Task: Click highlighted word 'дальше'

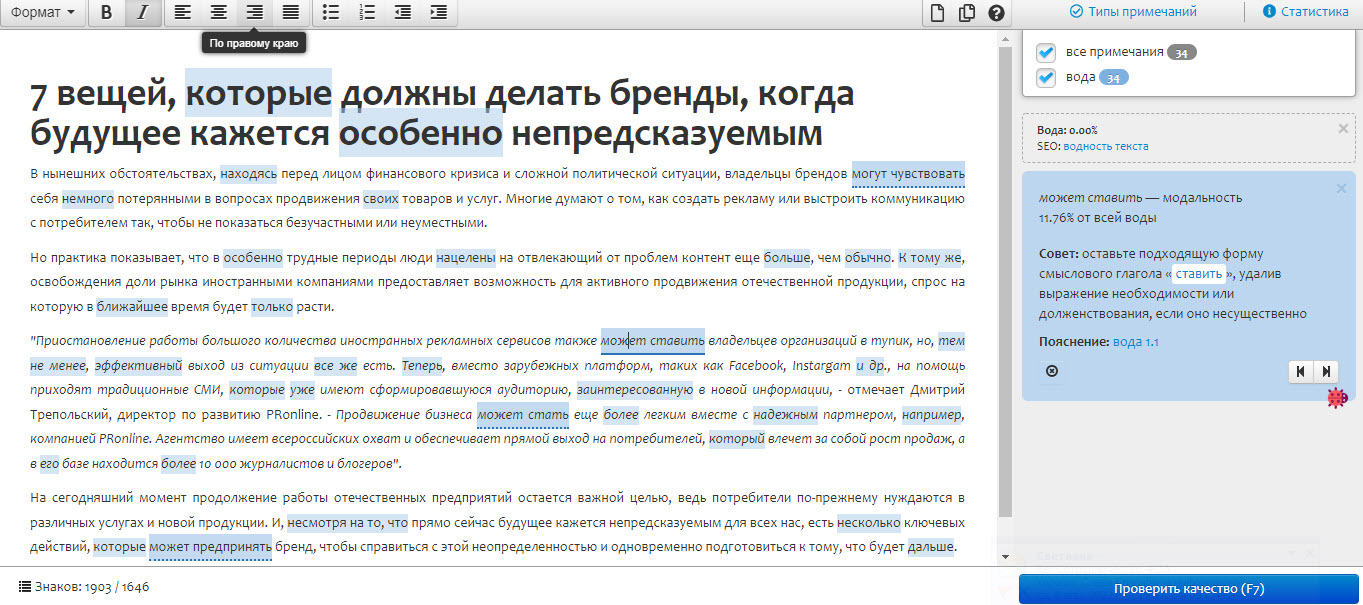Action: [x=930, y=547]
